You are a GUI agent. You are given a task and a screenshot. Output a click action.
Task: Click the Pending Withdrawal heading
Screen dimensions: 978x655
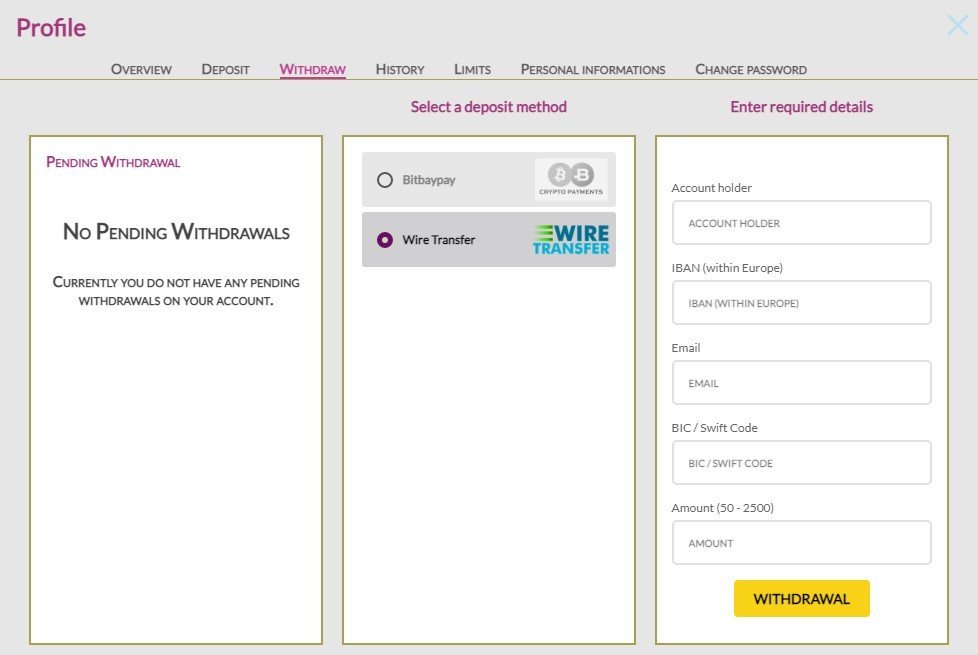(x=113, y=161)
